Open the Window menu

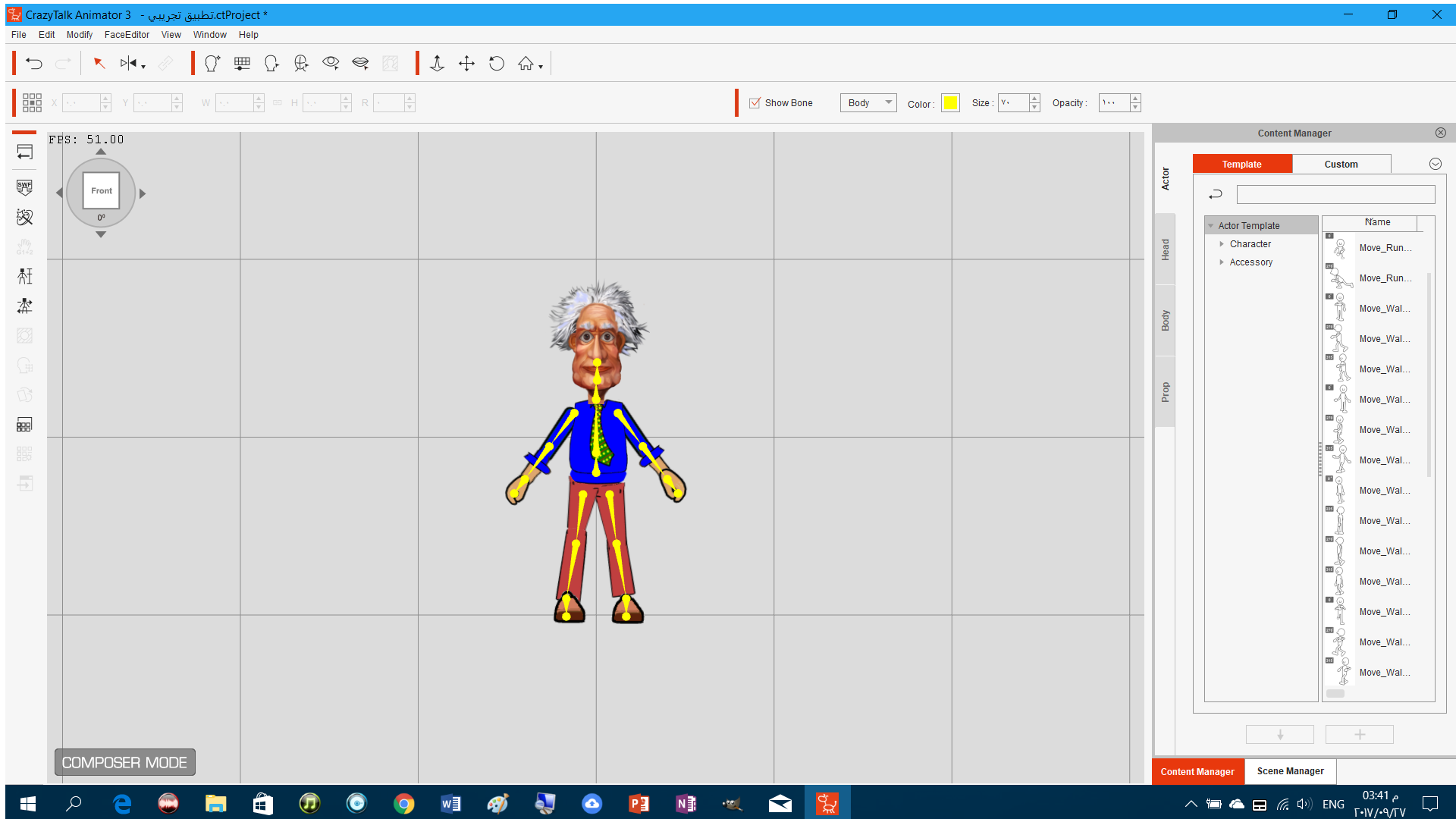[x=210, y=35]
